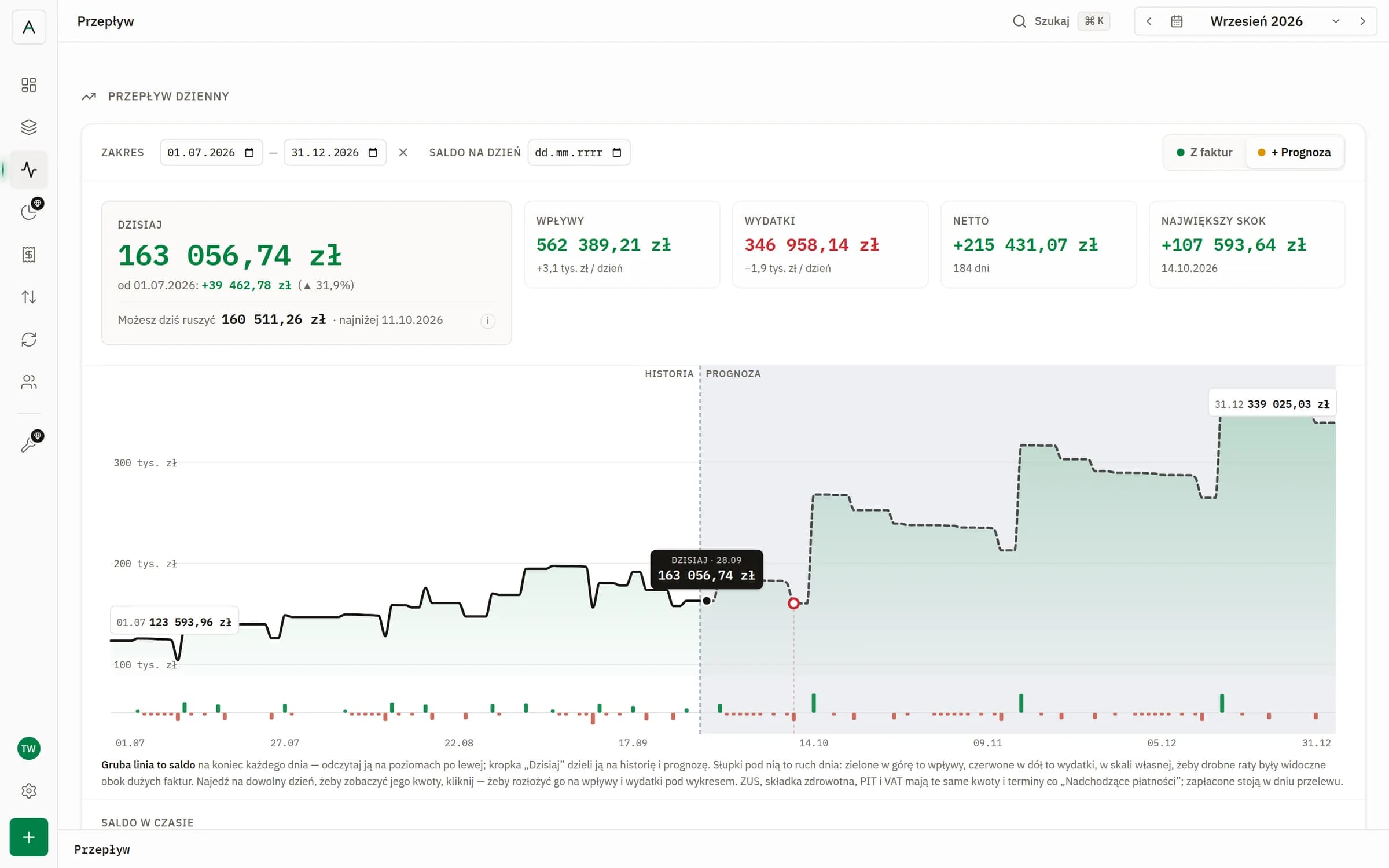Click the info icon in Dzisiaj card
Viewport: 1389px width, 868px height.
pyautogui.click(x=488, y=321)
